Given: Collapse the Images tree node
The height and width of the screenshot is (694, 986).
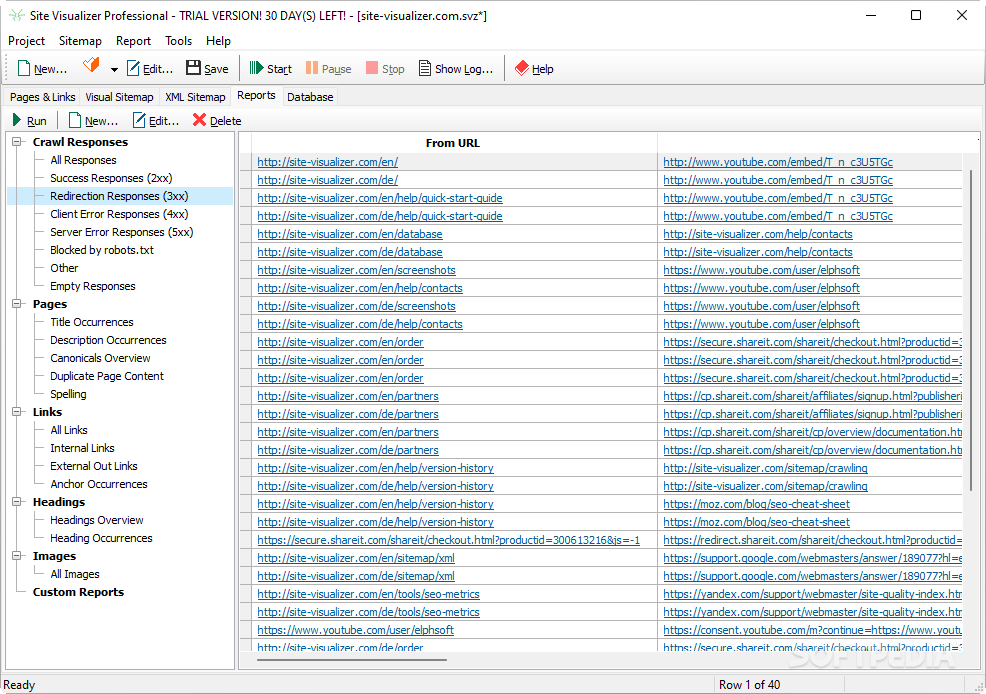Looking at the screenshot, I should pyautogui.click(x=16, y=556).
